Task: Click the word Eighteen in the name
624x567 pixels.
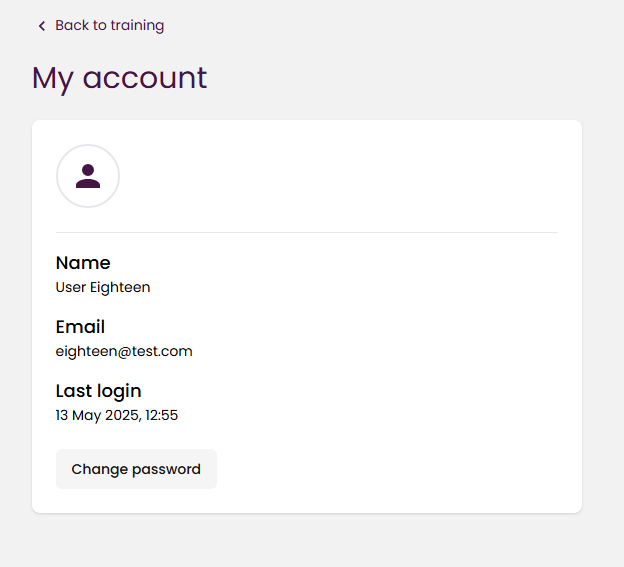Action: (x=120, y=287)
